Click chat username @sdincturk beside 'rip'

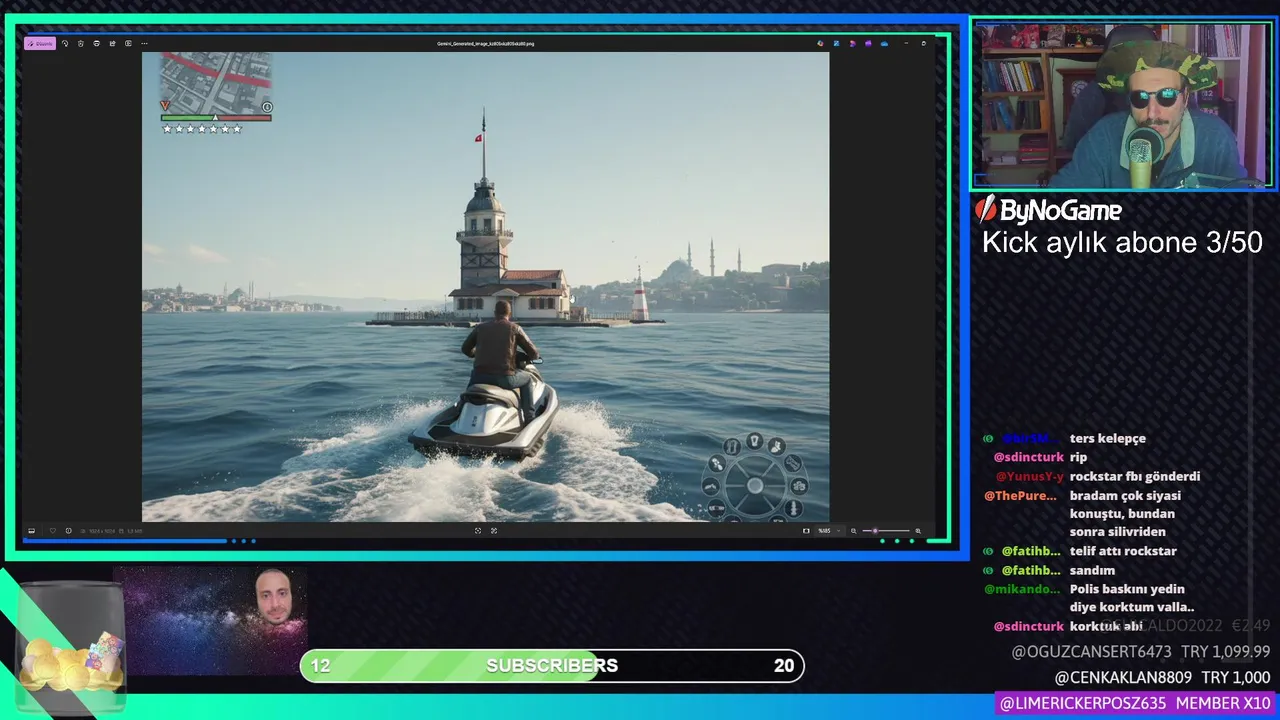point(1029,457)
